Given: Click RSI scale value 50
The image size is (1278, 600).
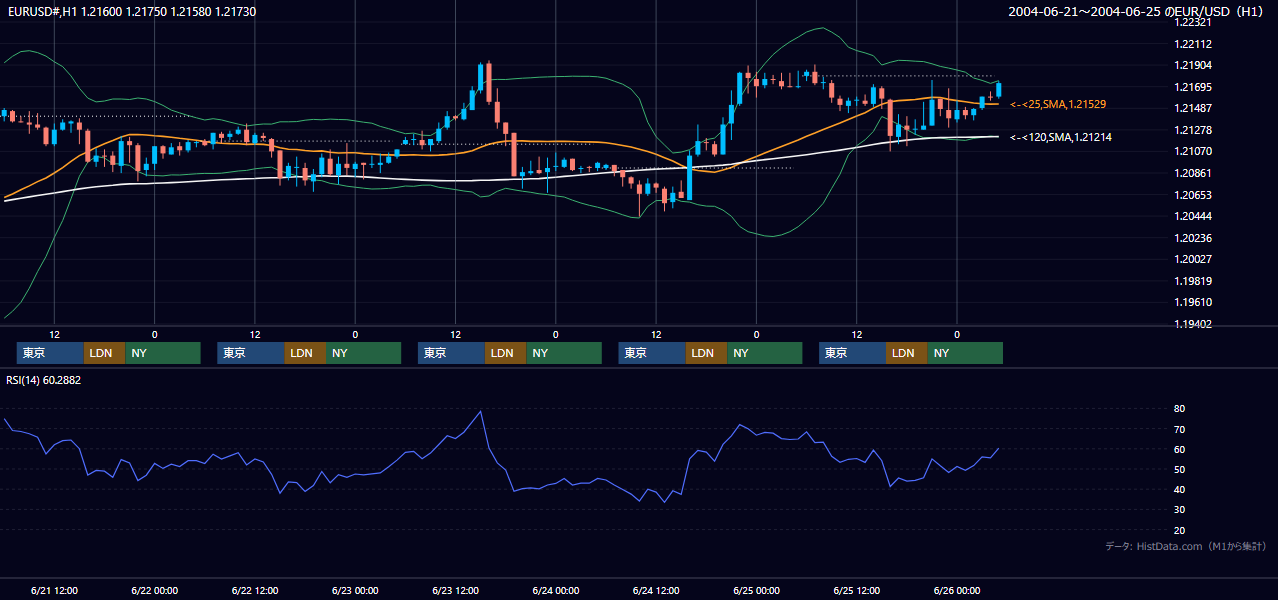Looking at the screenshot, I should coord(1180,469).
